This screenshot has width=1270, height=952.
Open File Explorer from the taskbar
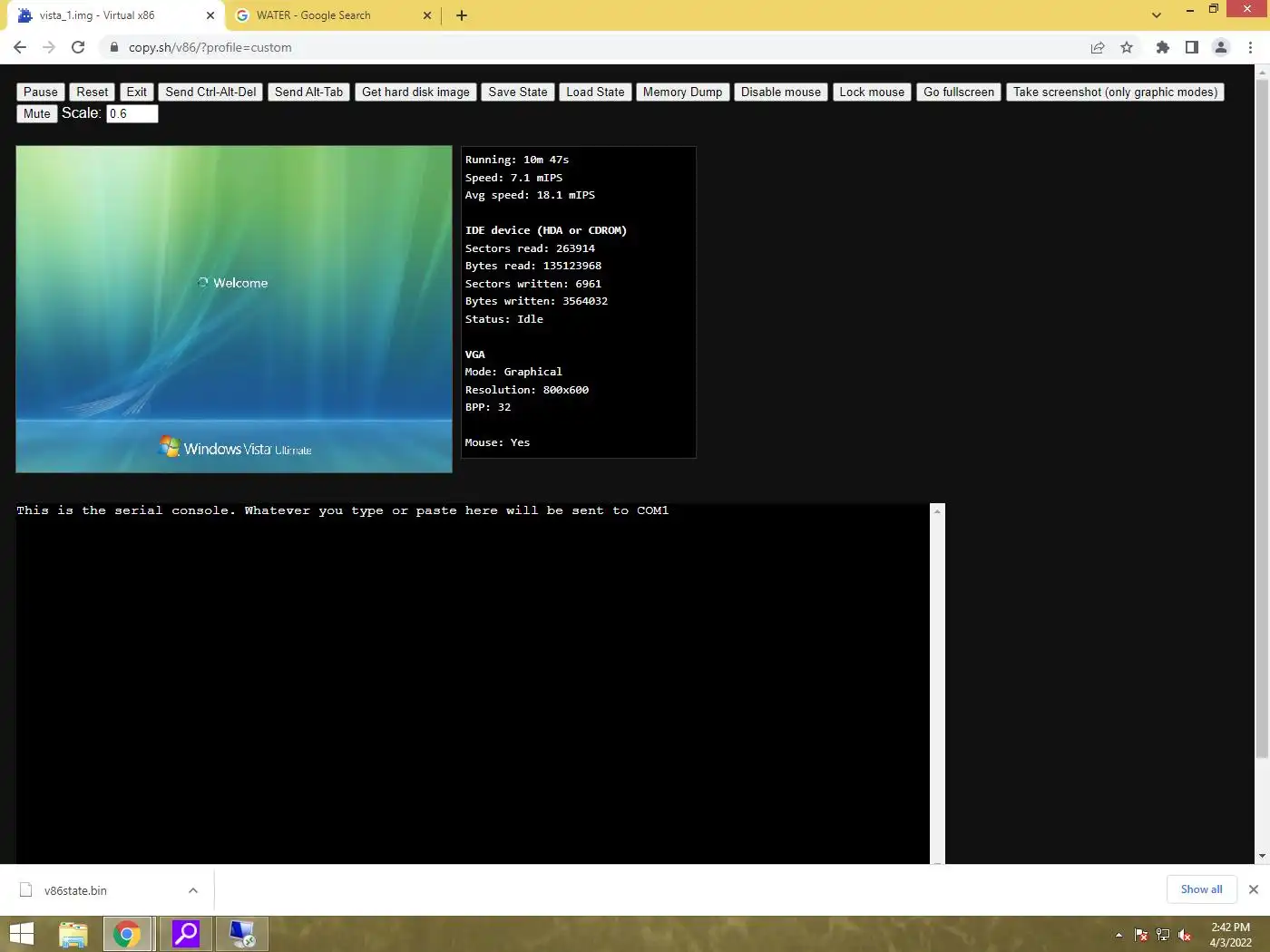[73, 934]
